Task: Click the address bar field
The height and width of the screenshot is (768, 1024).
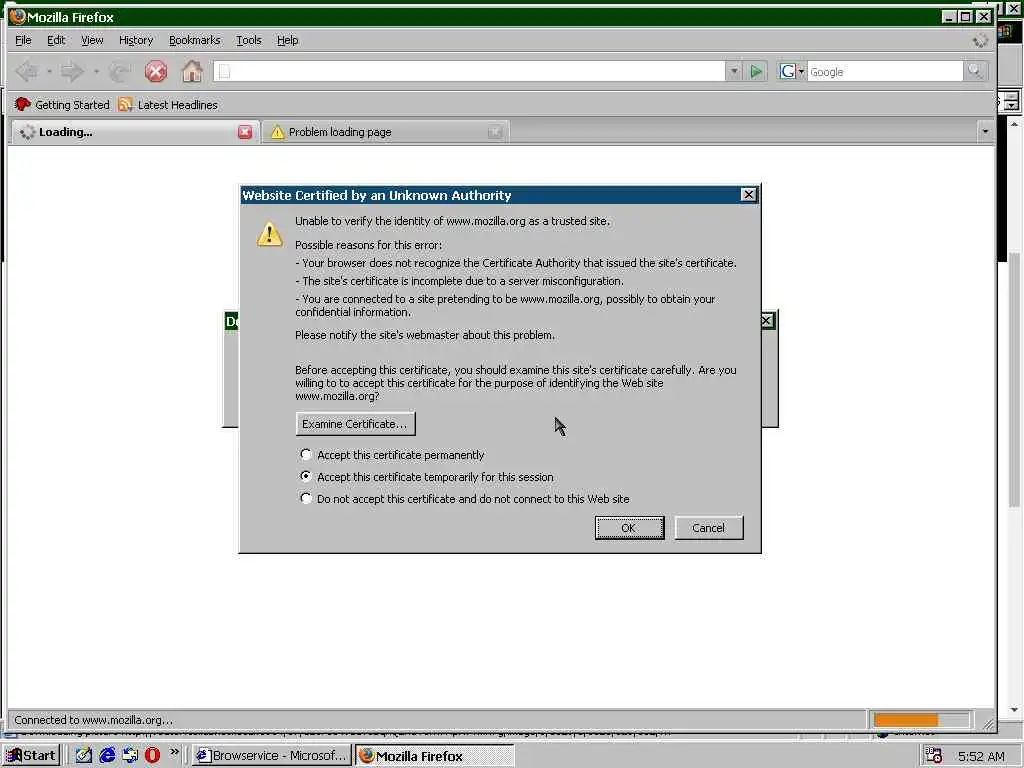Action: [x=470, y=71]
